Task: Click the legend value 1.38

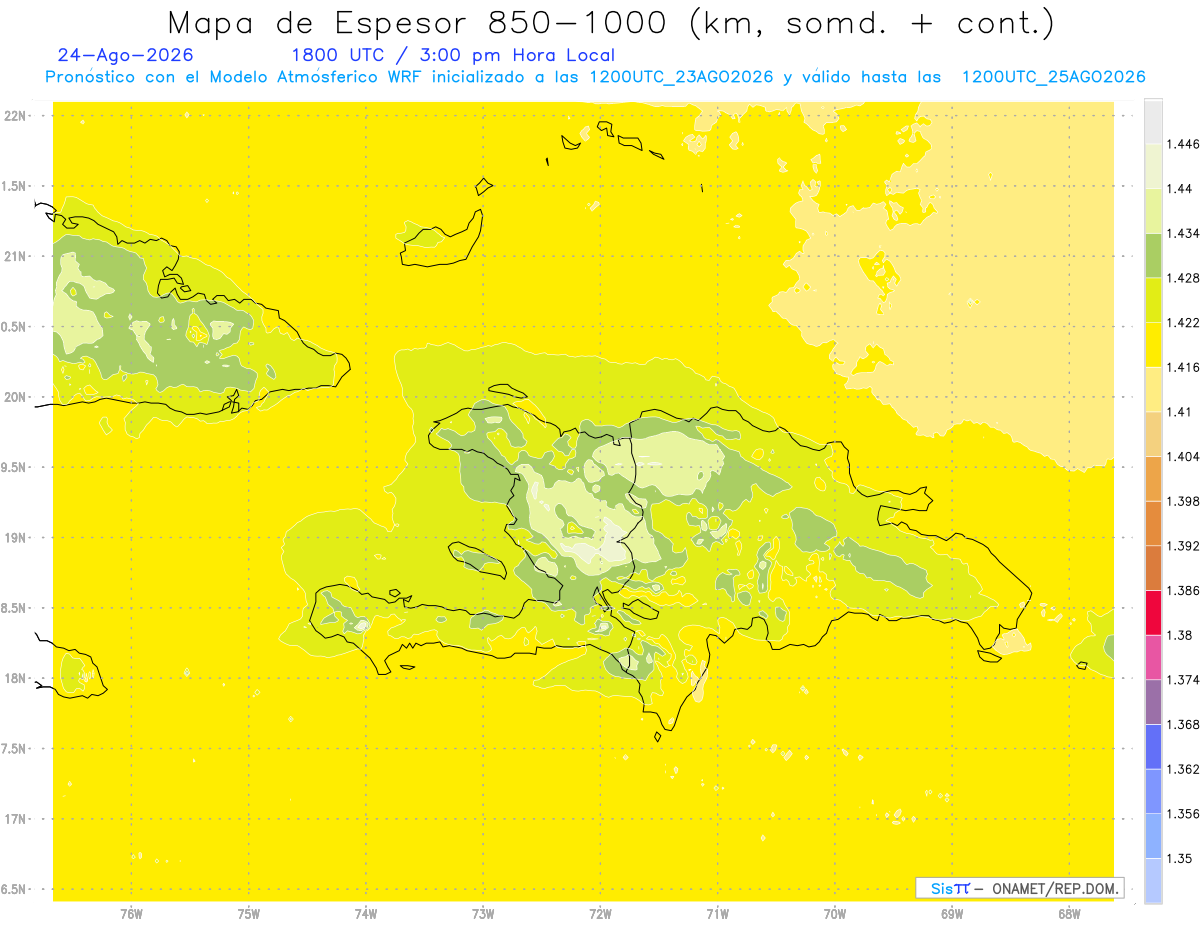Action: (1181, 635)
